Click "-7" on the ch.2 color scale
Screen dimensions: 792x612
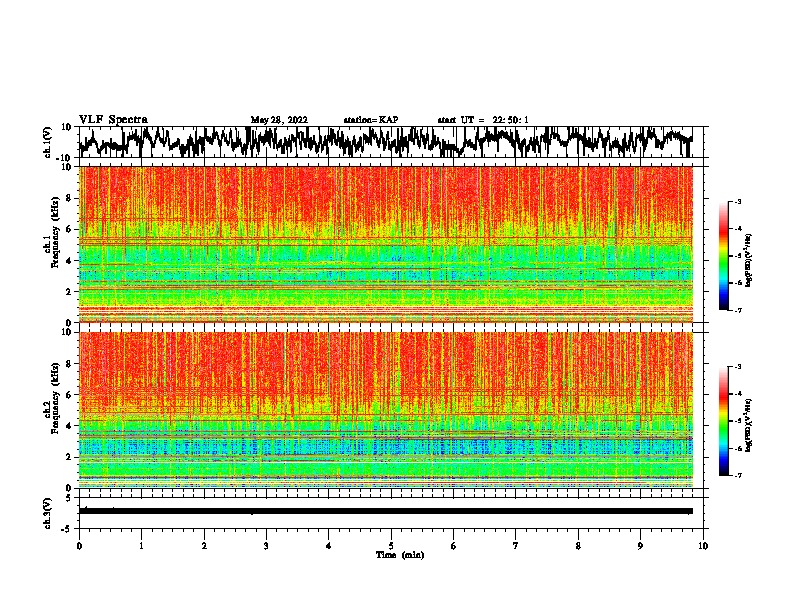click(737, 475)
